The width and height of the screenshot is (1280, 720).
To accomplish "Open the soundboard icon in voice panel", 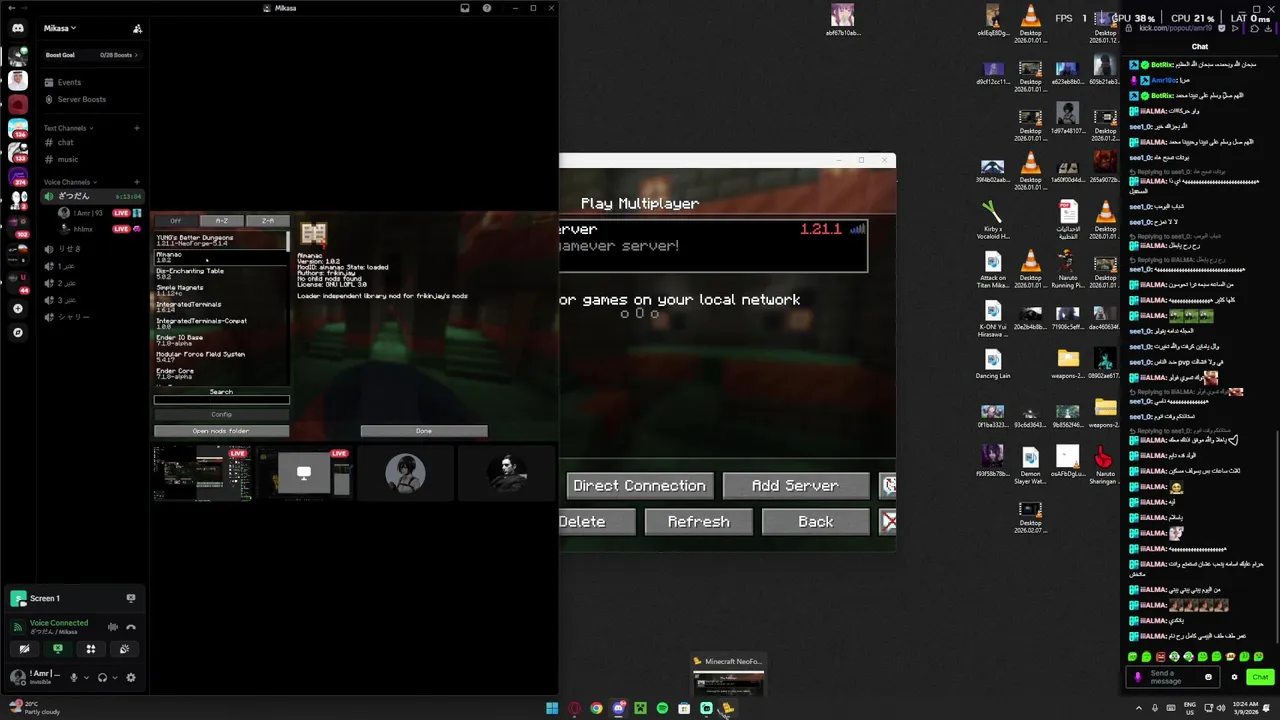I will tap(124, 649).
